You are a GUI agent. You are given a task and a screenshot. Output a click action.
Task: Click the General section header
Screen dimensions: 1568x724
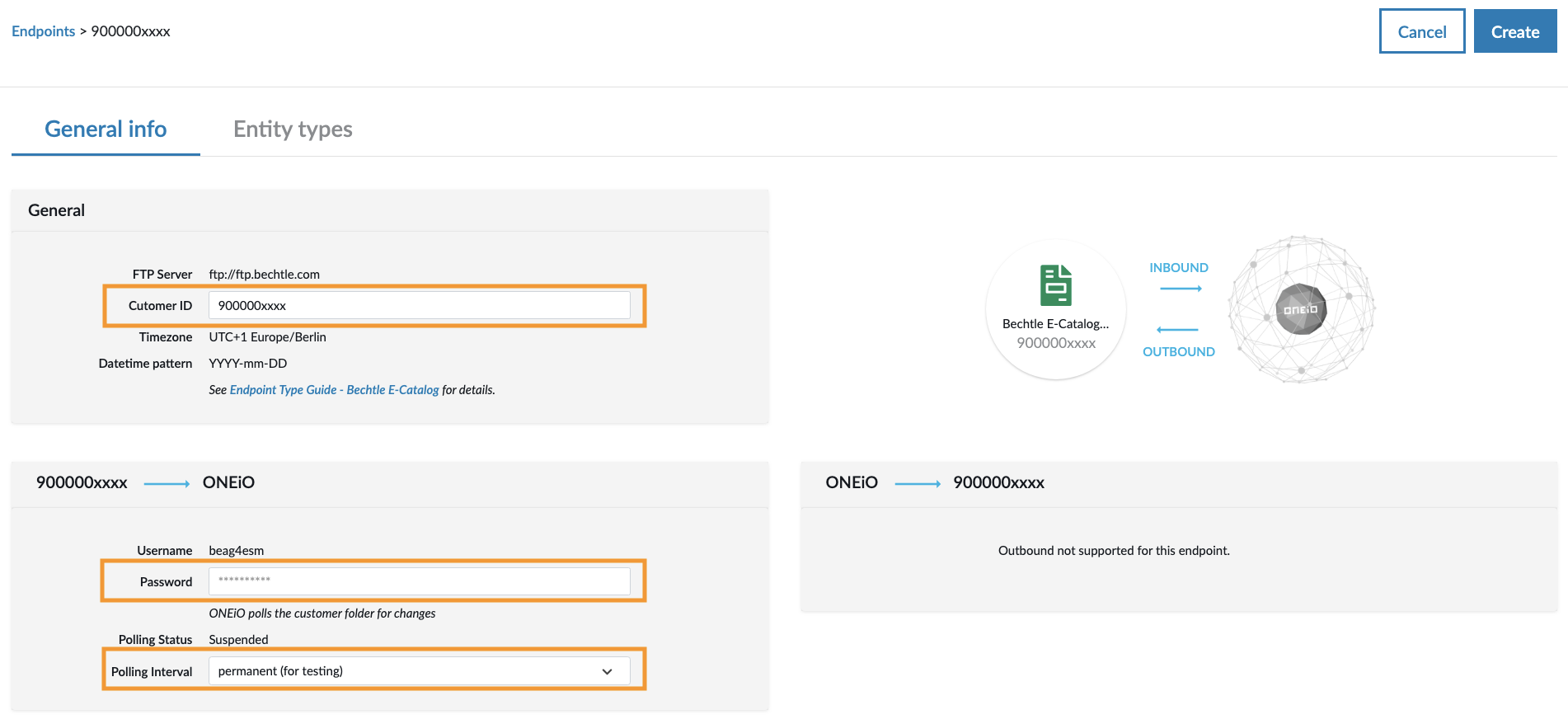pyautogui.click(x=57, y=210)
